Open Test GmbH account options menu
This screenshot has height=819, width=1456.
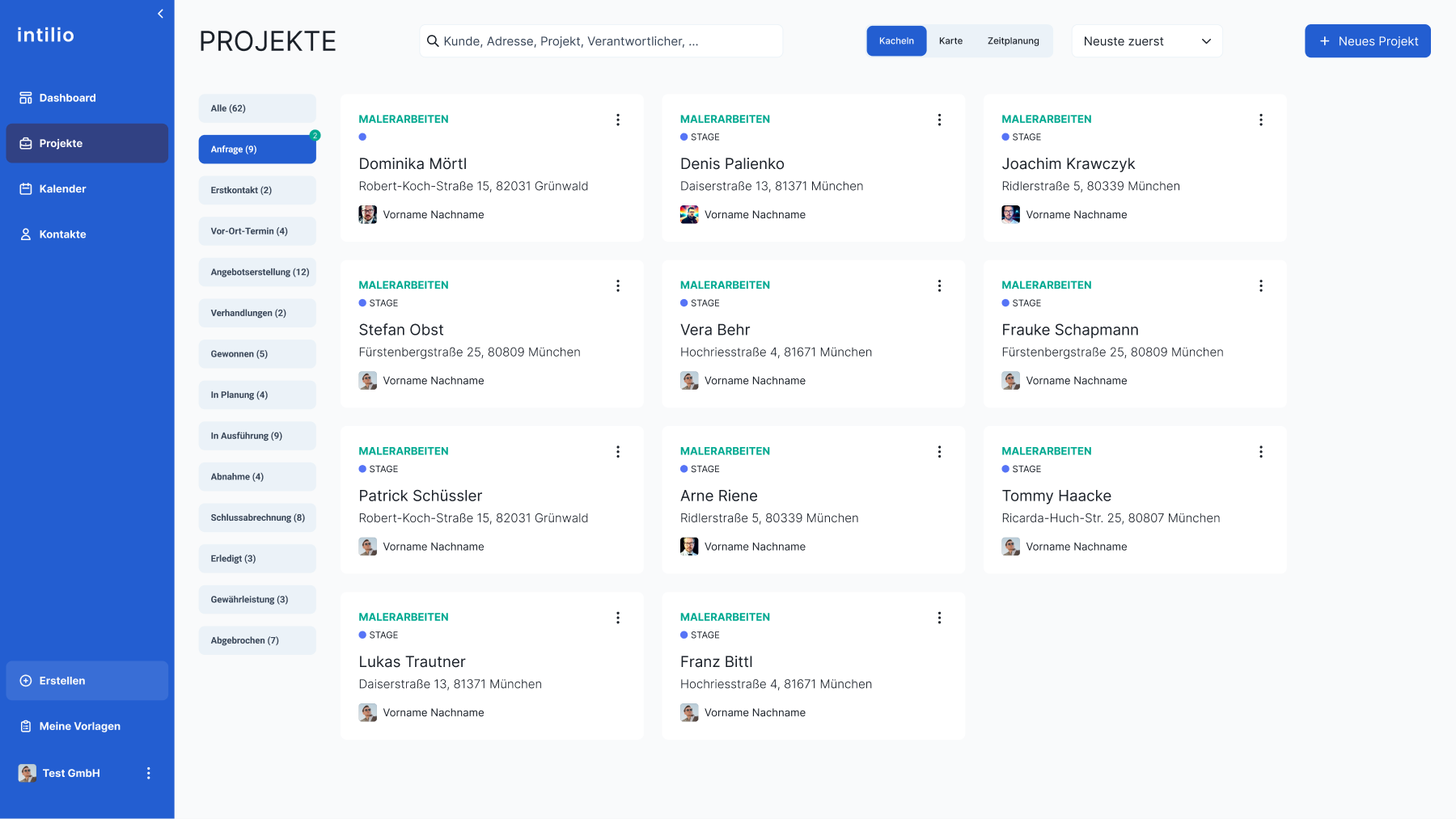(x=148, y=773)
